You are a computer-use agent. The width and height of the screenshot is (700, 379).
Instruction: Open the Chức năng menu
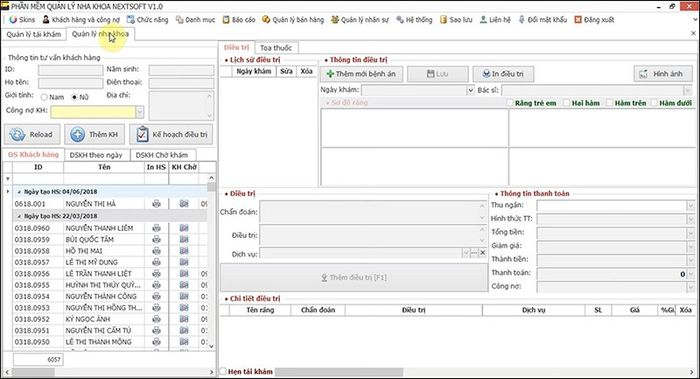coord(148,20)
